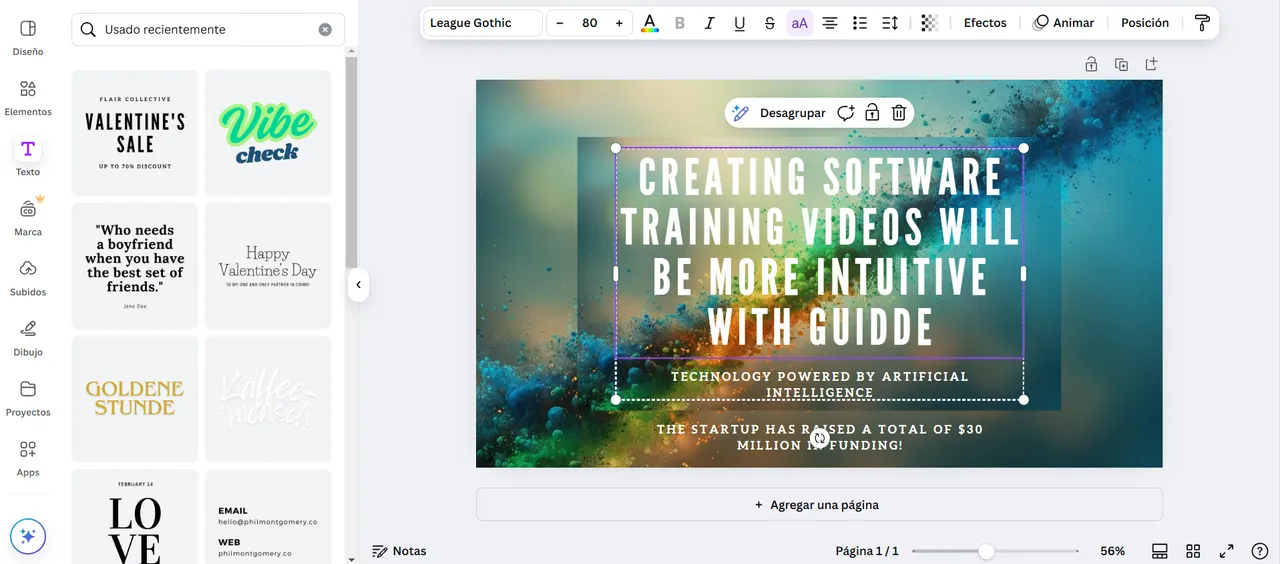Lock the selected element in floating toolbar
Viewport: 1280px width, 564px height.
tap(872, 113)
